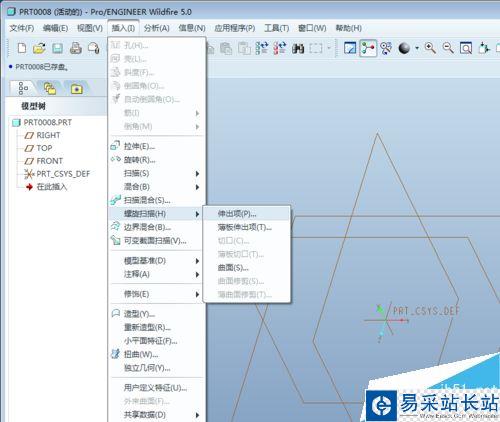Screen dimensions: 500x422
Task: Open the 视图(V) menu
Action: coord(90,28)
